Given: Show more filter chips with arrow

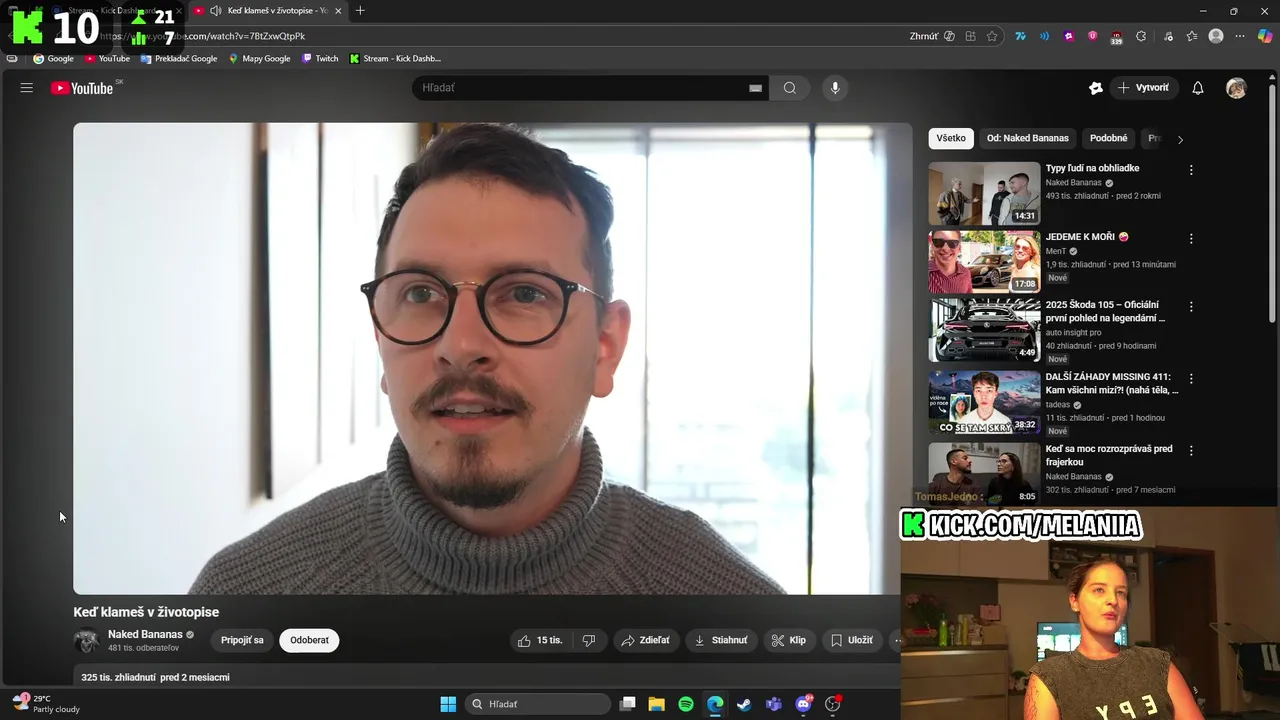Looking at the screenshot, I should click(1180, 139).
